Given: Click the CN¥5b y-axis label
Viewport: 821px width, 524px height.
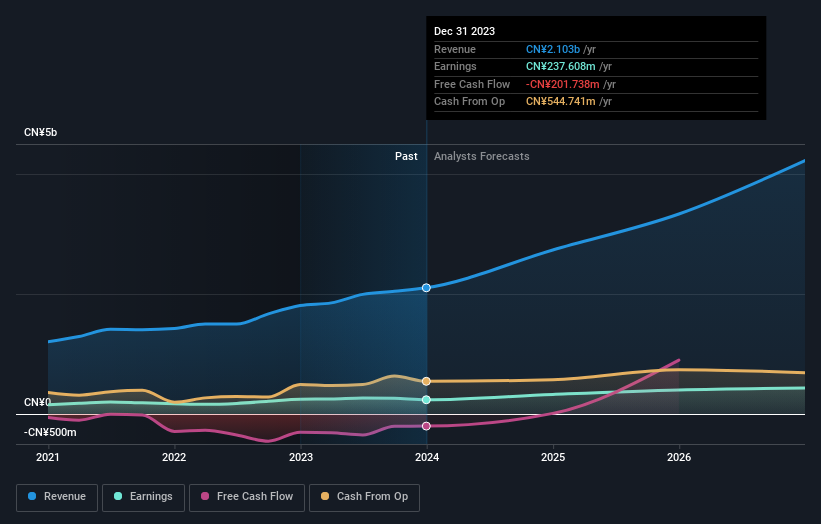Looking at the screenshot, I should coord(40,132).
